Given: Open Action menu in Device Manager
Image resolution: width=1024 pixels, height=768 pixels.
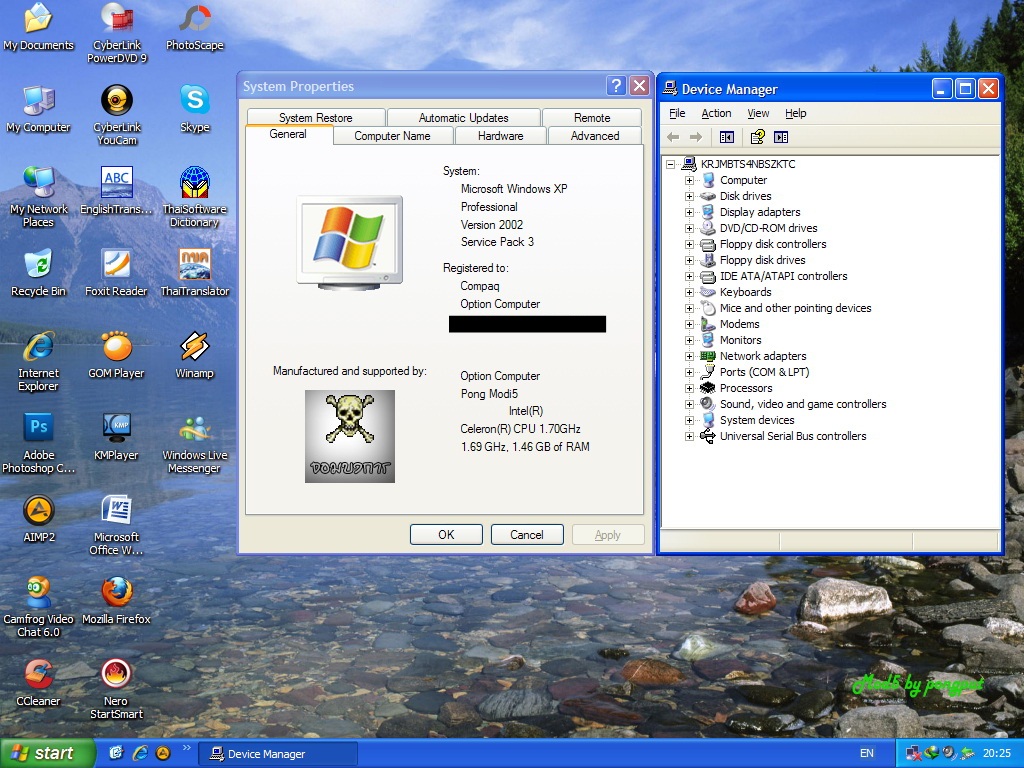Looking at the screenshot, I should point(716,114).
